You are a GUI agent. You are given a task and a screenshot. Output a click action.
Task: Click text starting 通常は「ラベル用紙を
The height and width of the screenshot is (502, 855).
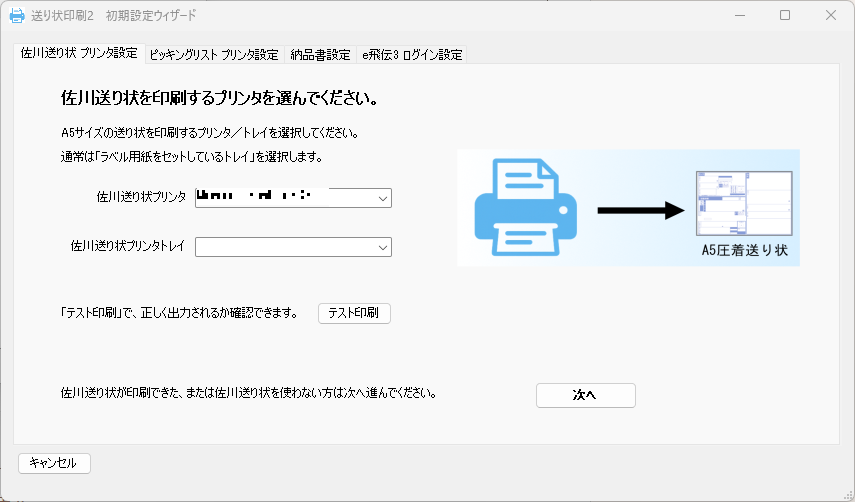(x=191, y=157)
